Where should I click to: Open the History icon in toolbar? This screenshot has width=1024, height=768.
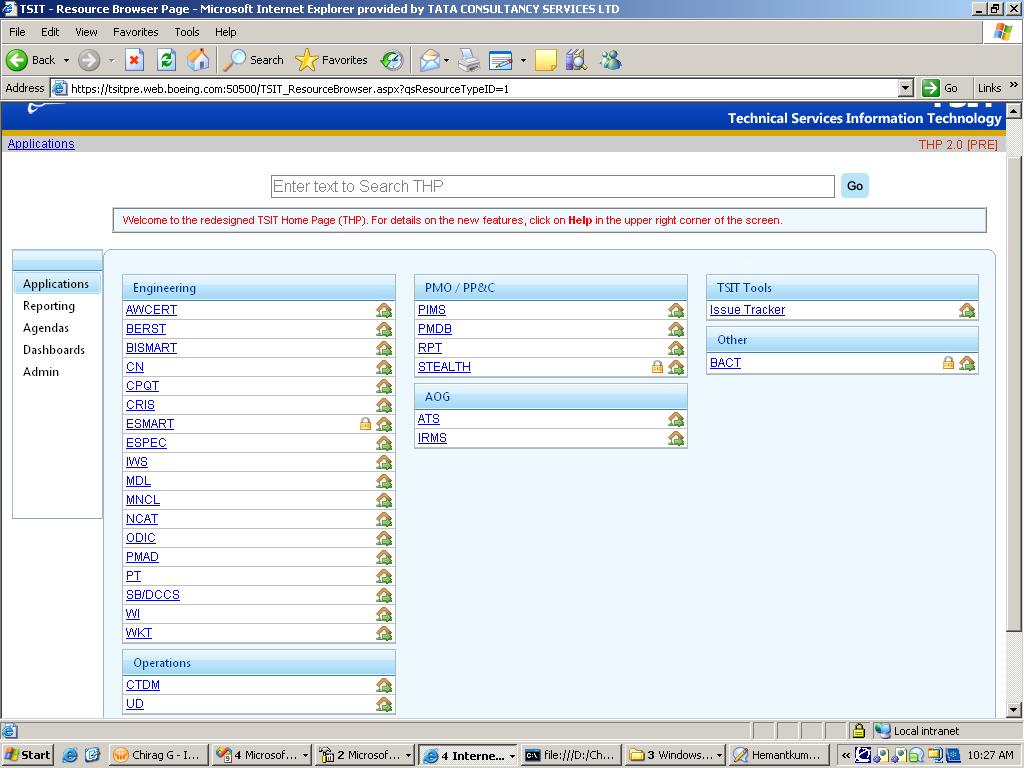click(392, 60)
